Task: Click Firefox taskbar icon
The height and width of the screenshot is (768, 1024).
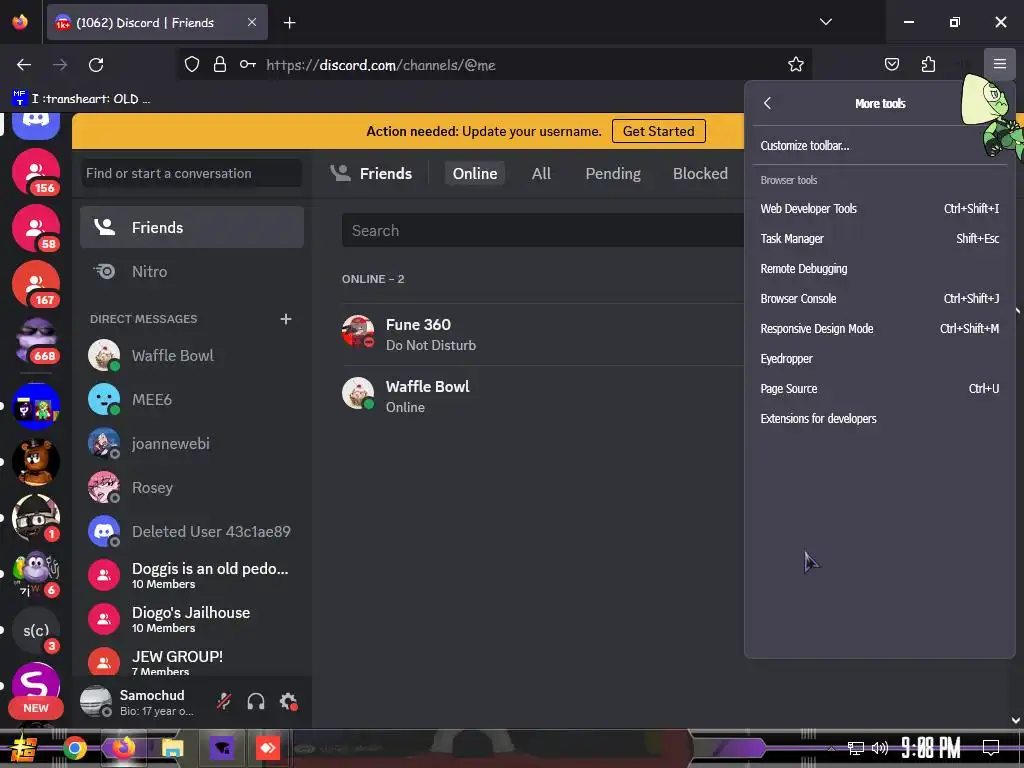Action: tap(124, 748)
